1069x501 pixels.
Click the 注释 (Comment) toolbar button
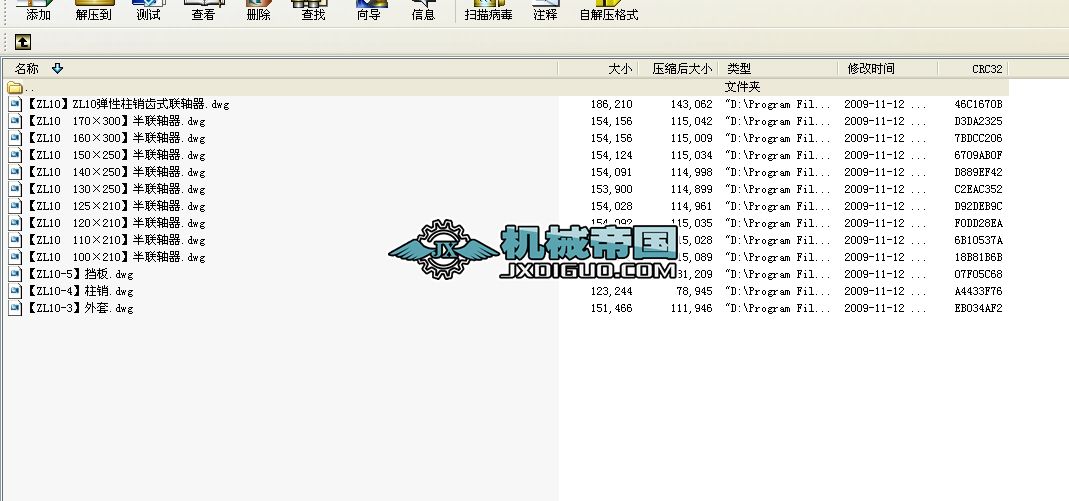[x=545, y=11]
